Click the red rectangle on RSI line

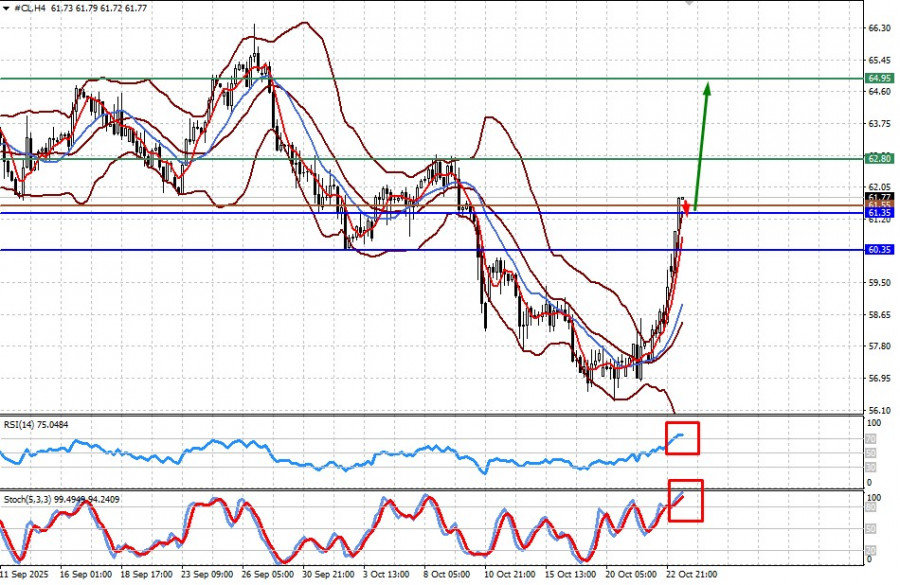point(682,437)
